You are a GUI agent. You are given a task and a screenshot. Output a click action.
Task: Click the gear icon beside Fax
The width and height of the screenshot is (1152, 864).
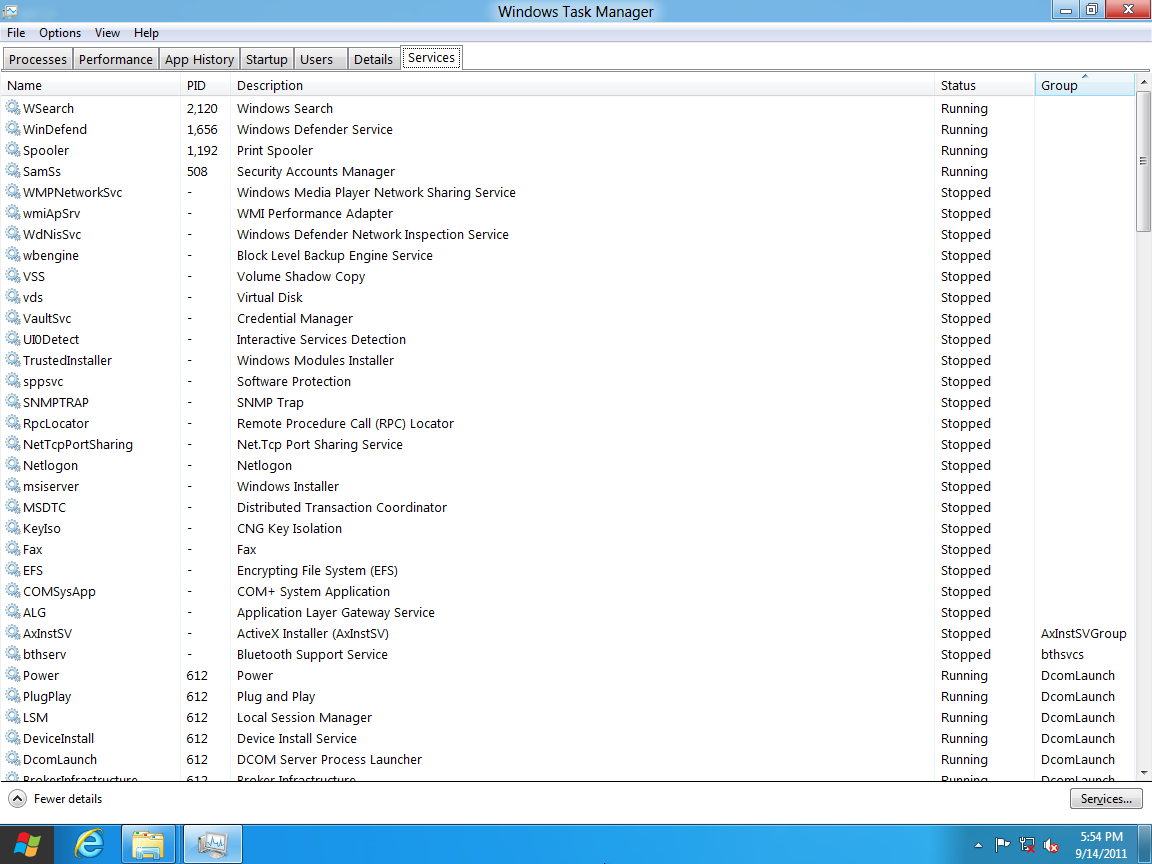[12, 549]
